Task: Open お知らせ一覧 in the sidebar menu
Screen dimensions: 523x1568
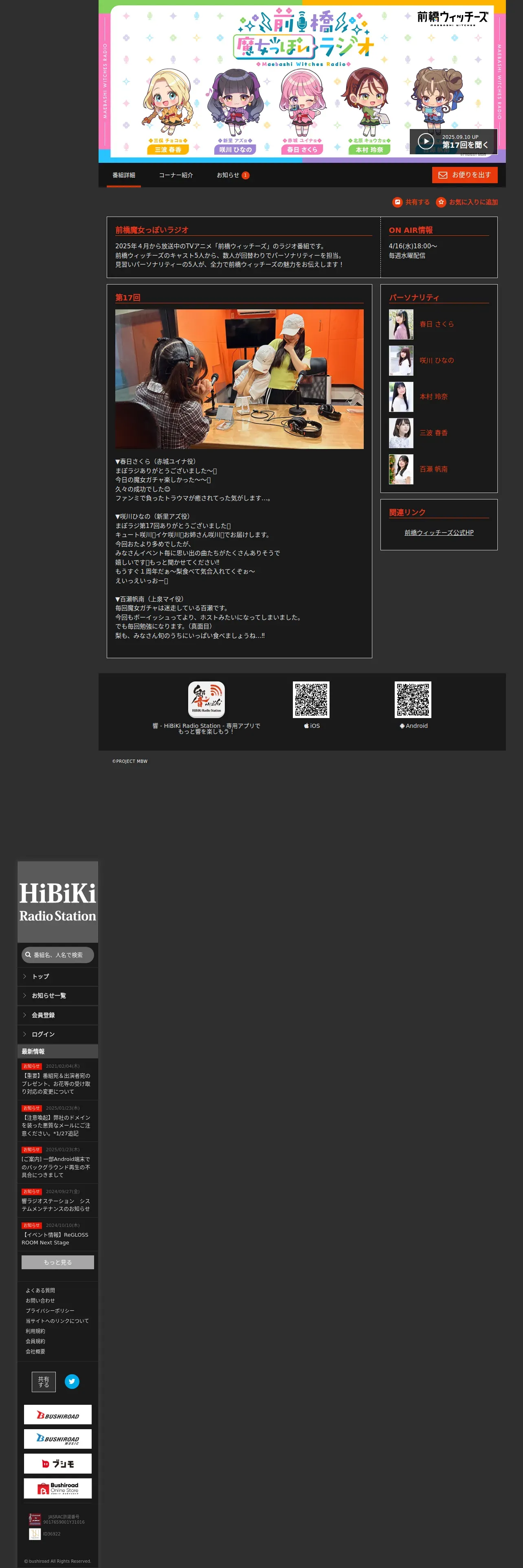Action: [58, 996]
